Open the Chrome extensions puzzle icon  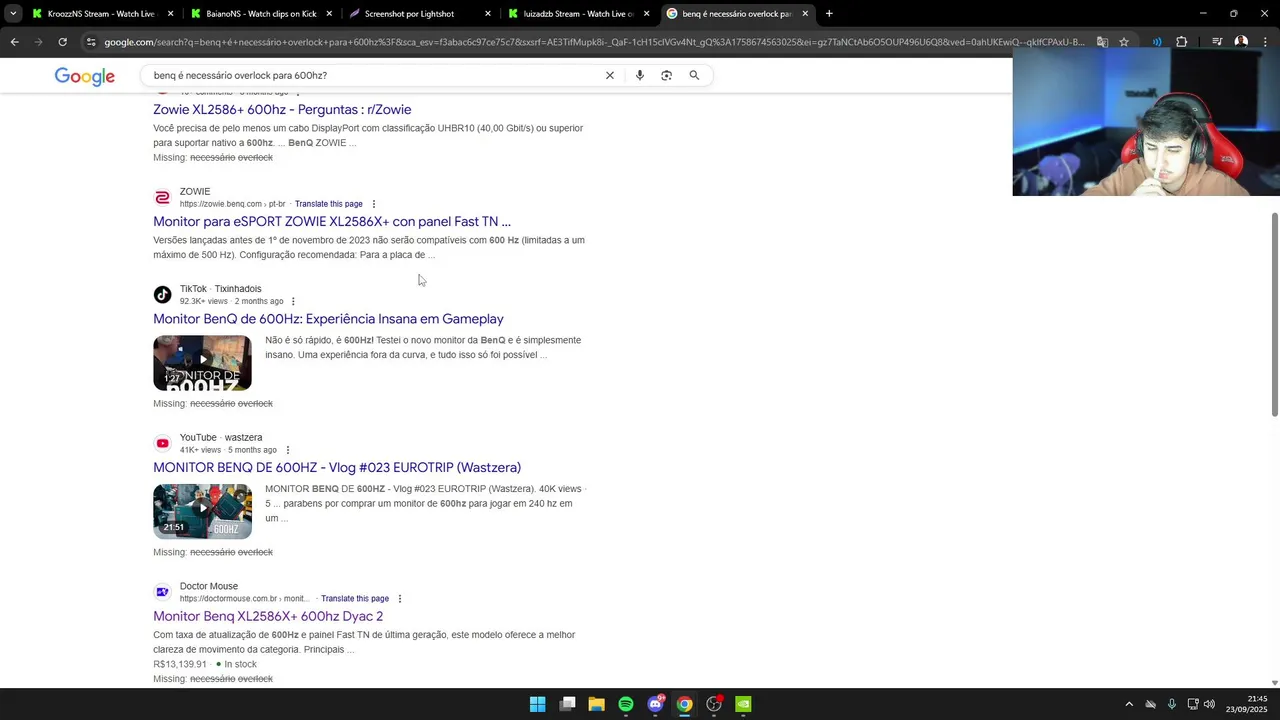point(1182,42)
